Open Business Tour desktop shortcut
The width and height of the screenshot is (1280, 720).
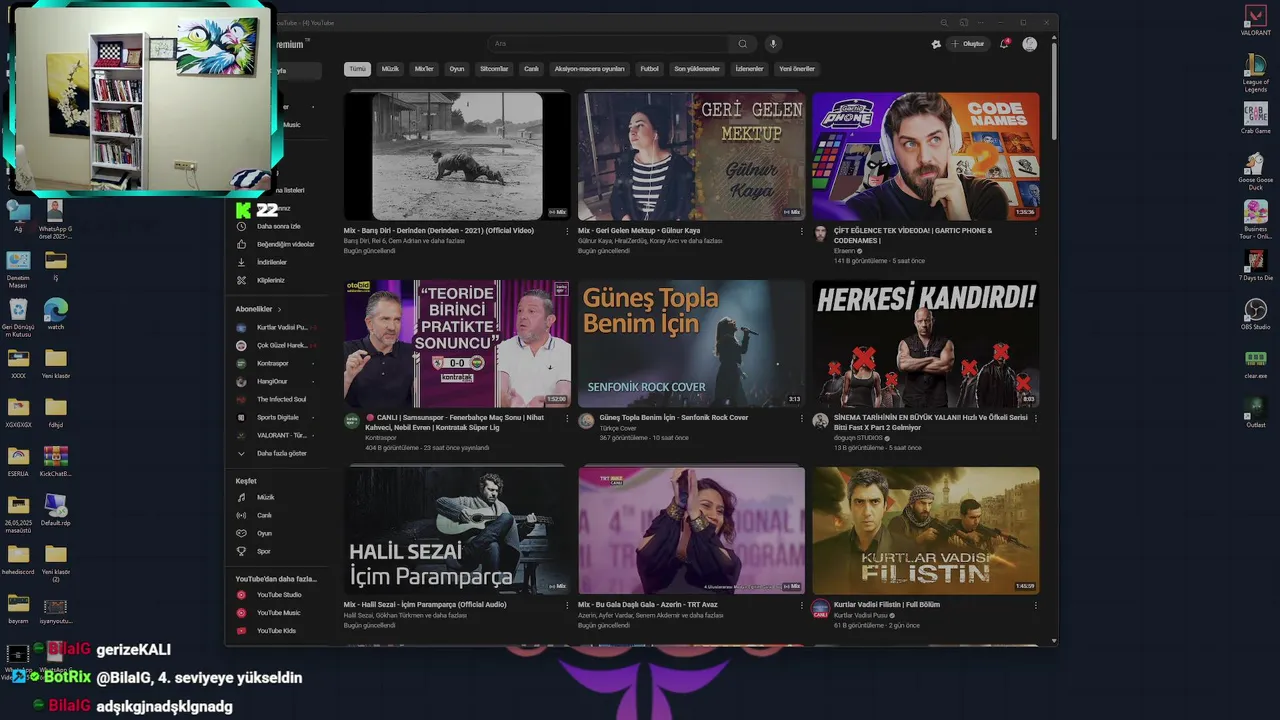(1255, 218)
